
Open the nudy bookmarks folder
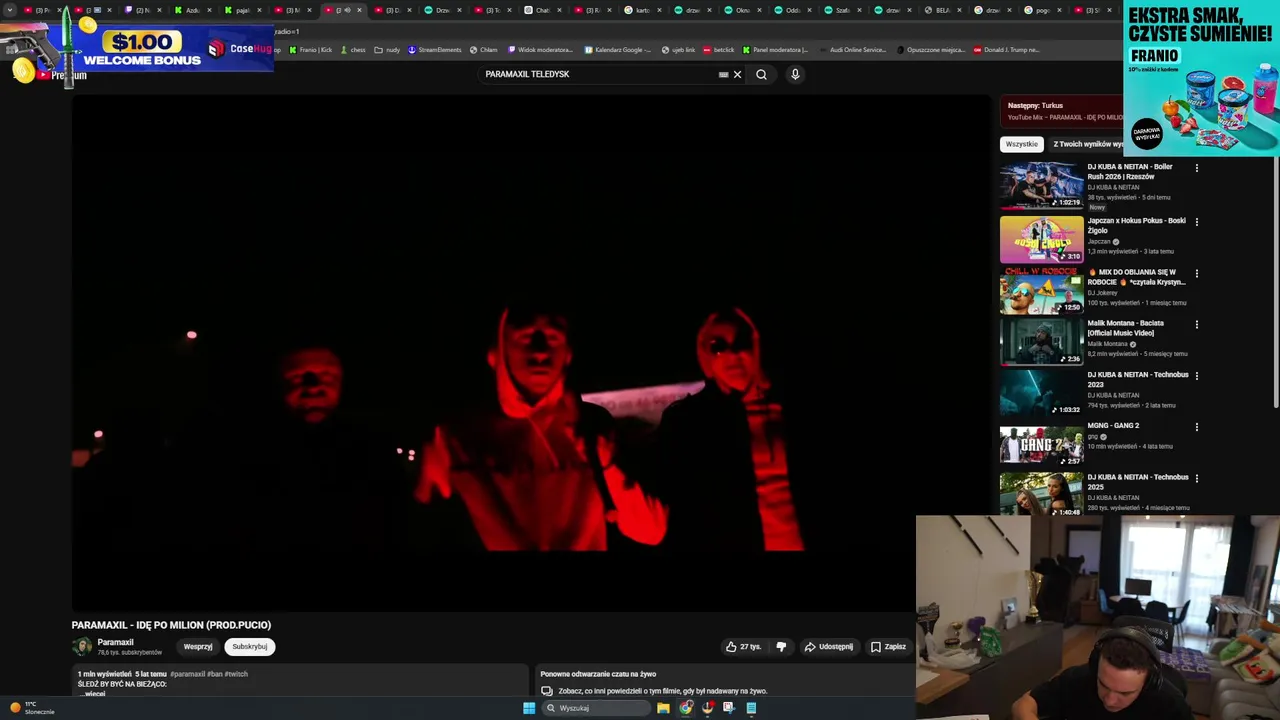tap(387, 49)
